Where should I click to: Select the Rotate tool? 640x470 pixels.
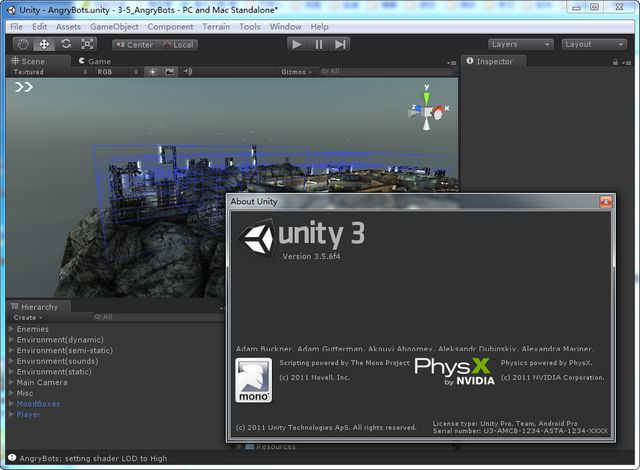pyautogui.click(x=66, y=44)
